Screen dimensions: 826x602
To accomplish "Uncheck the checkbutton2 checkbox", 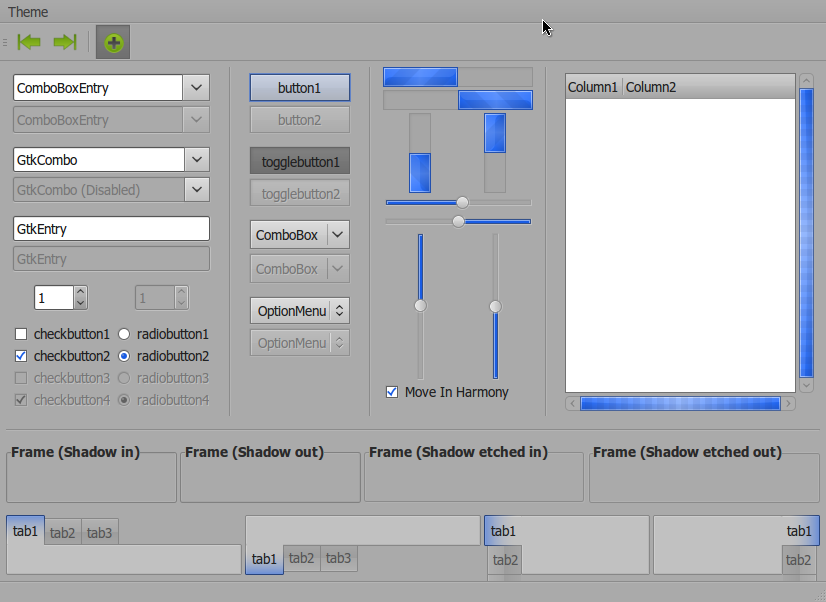I will (x=21, y=356).
